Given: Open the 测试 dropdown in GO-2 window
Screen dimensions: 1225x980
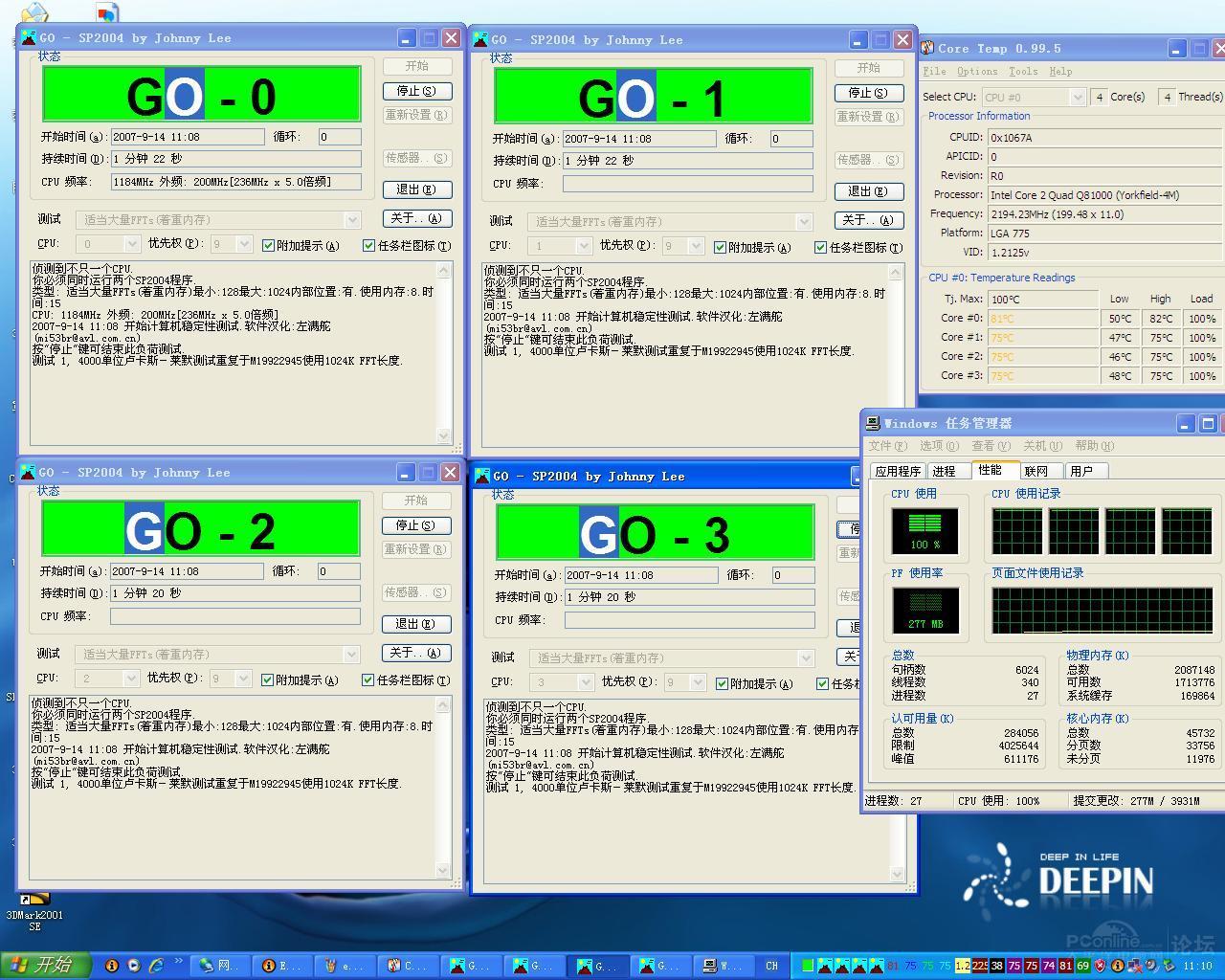Looking at the screenshot, I should click(350, 655).
